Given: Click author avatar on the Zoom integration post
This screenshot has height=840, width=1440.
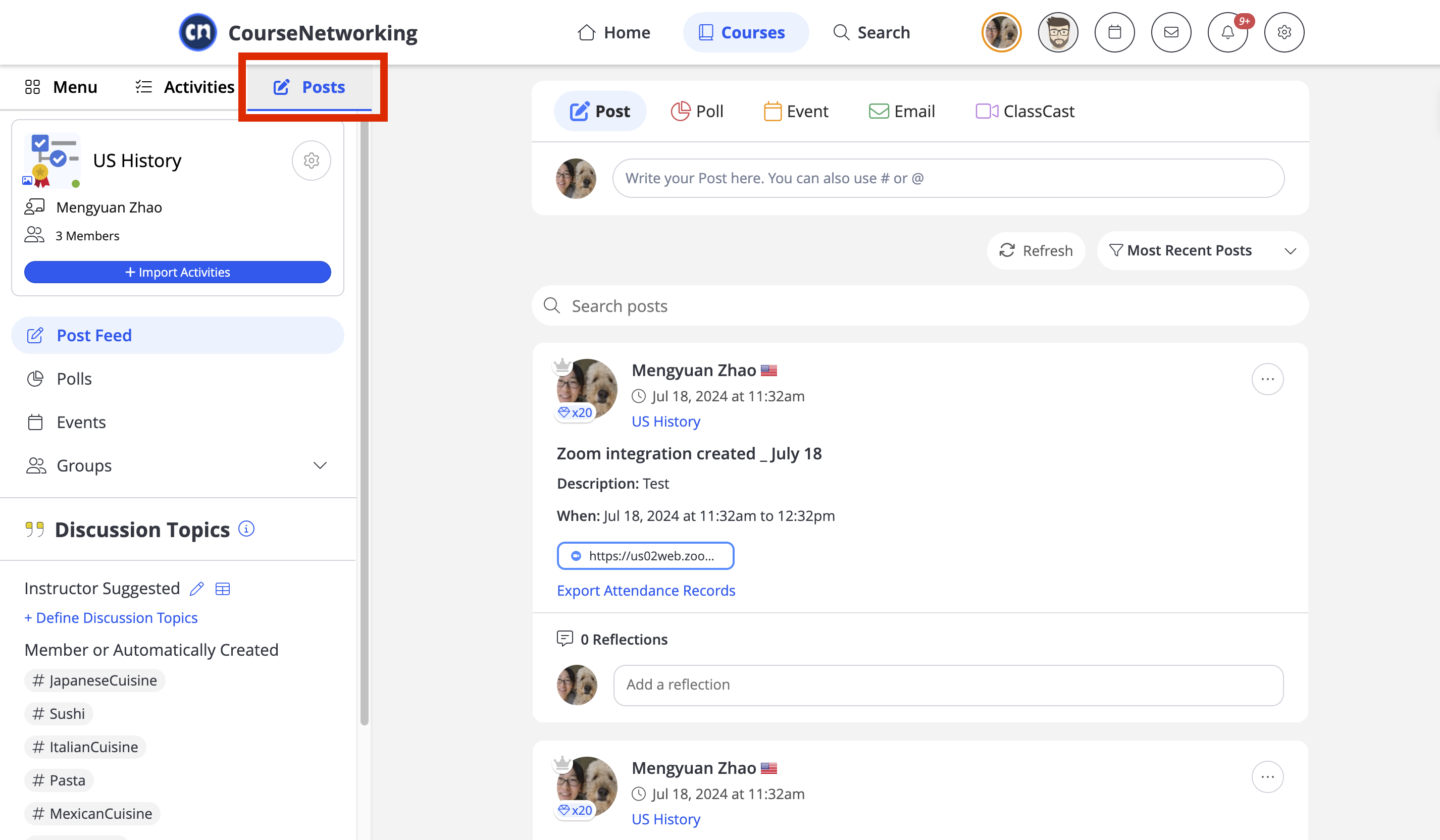Looking at the screenshot, I should coord(587,389).
